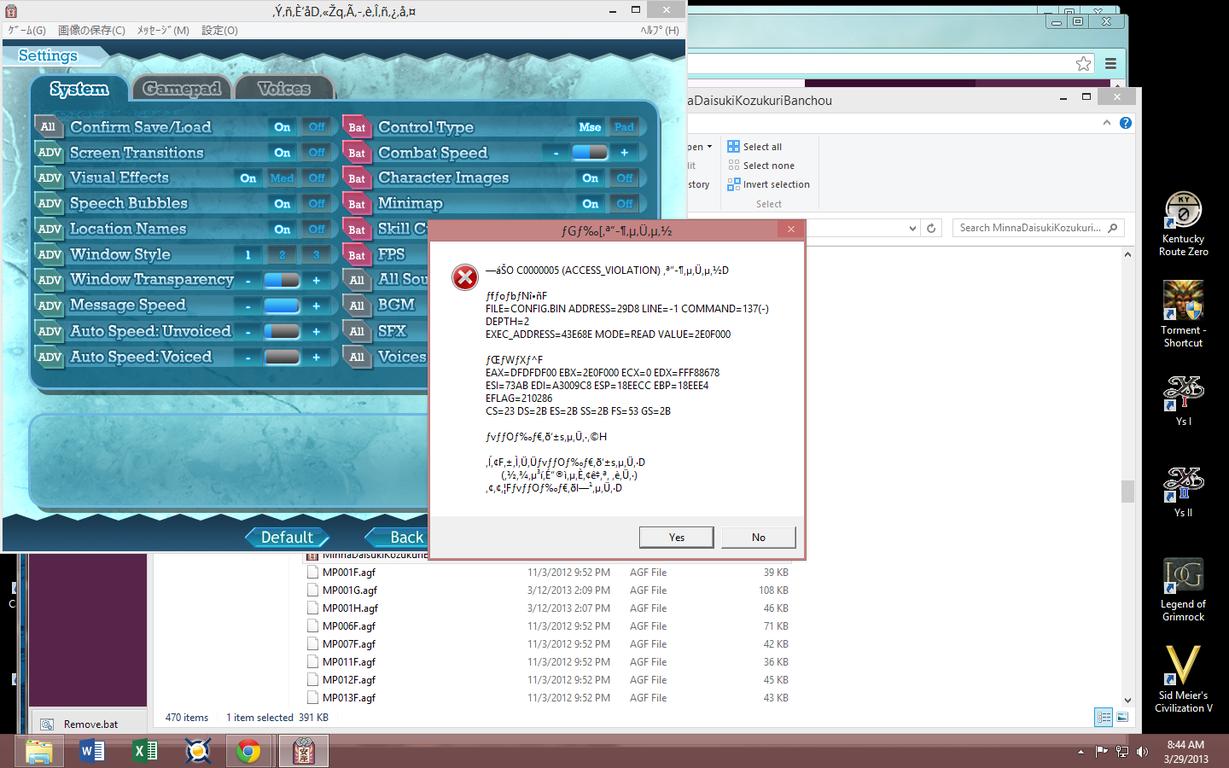This screenshot has width=1229, height=768.
Task: Open the Kentucky Route Zero desktop icon
Action: pyautogui.click(x=1183, y=224)
